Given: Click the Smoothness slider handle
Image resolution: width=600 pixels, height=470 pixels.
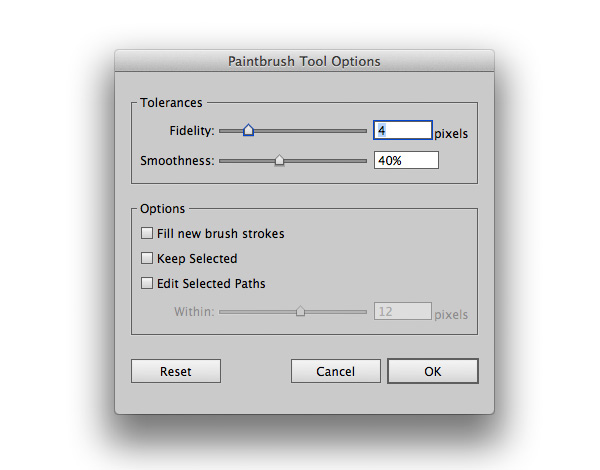Looking at the screenshot, I should click(x=279, y=160).
